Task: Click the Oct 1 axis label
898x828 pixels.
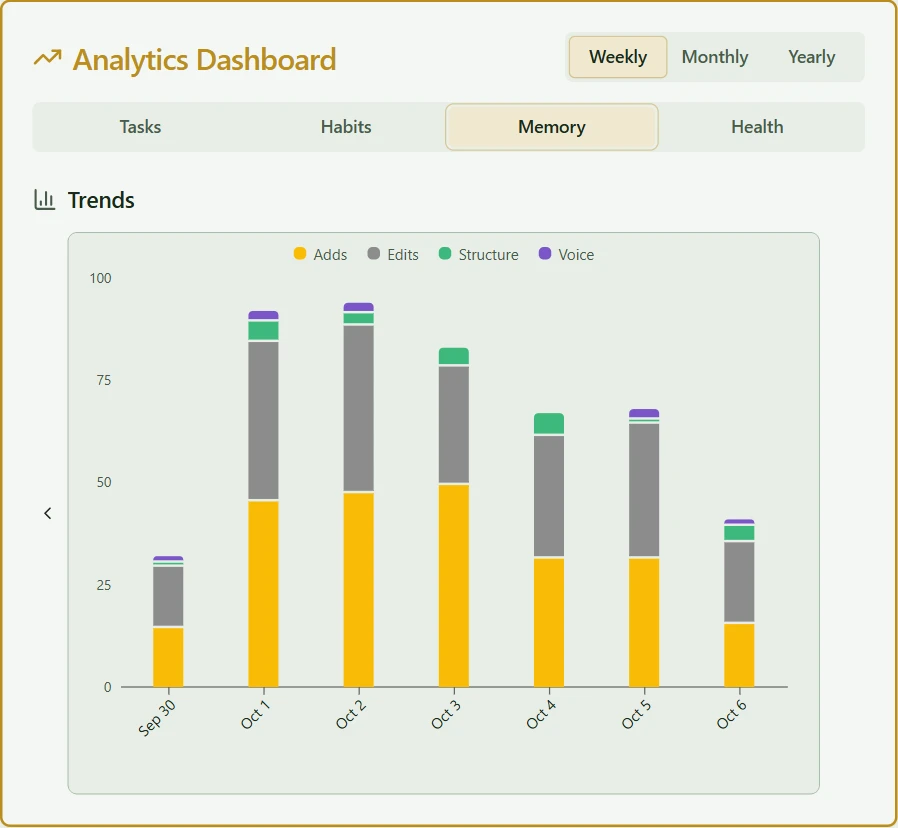Action: point(255,714)
